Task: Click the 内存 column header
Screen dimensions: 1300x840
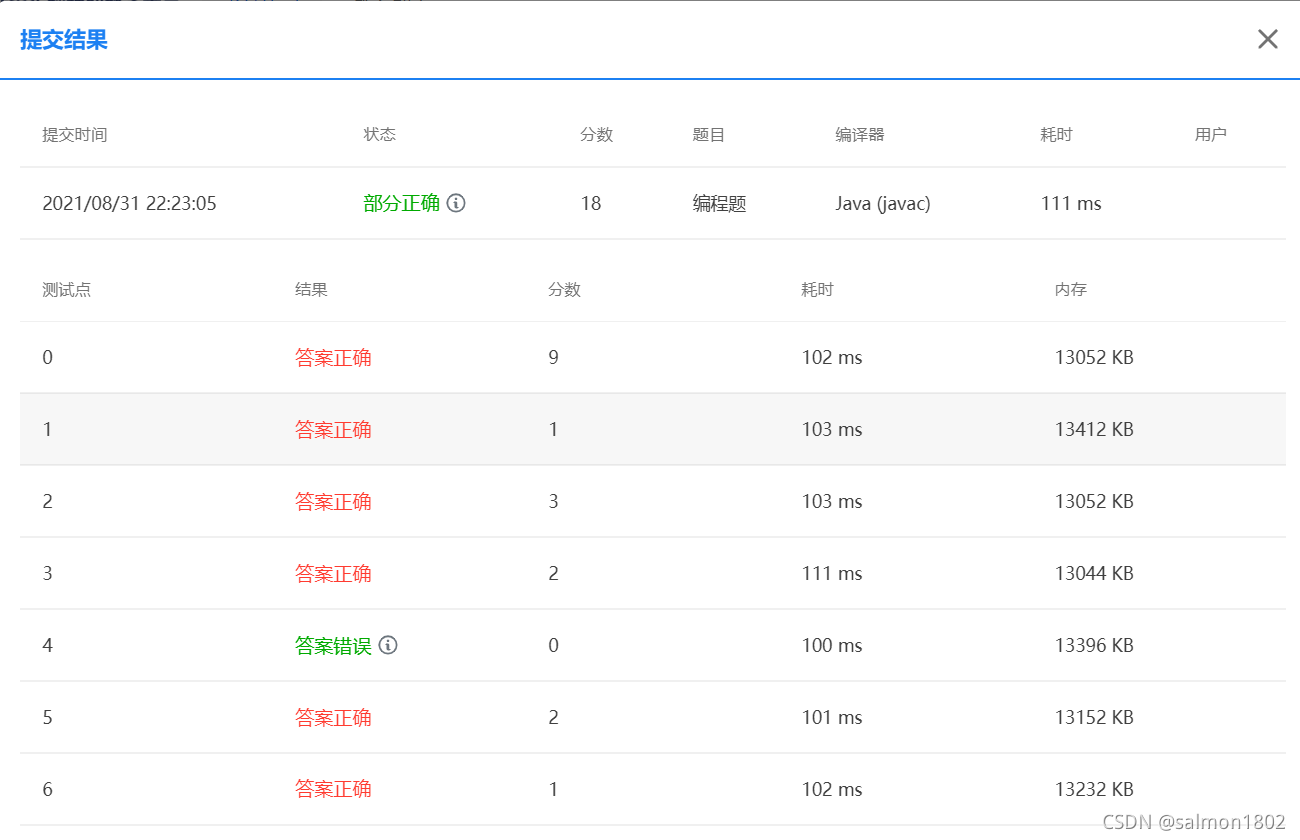Action: tap(1071, 289)
